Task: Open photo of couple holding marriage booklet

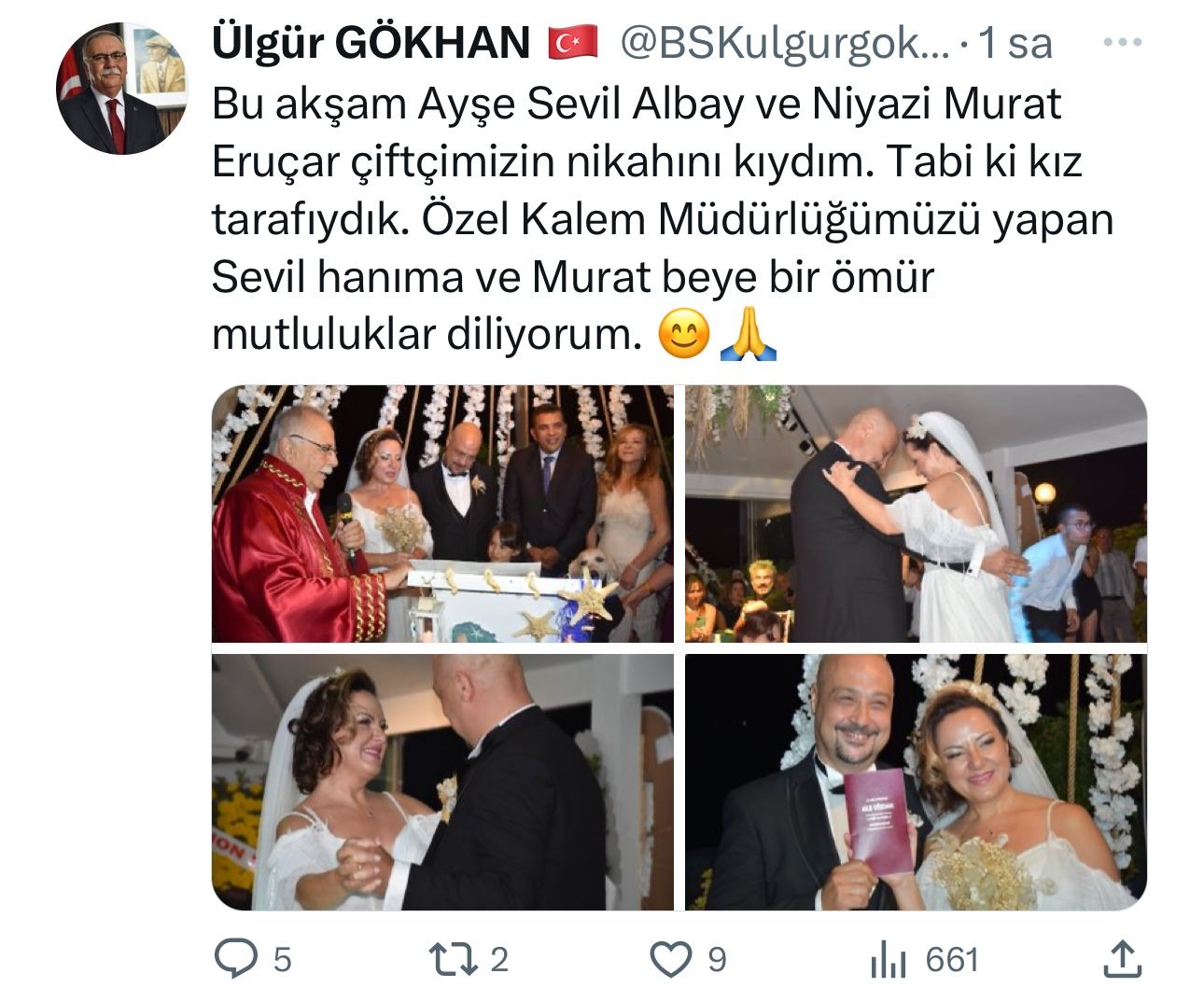Action: point(916,782)
